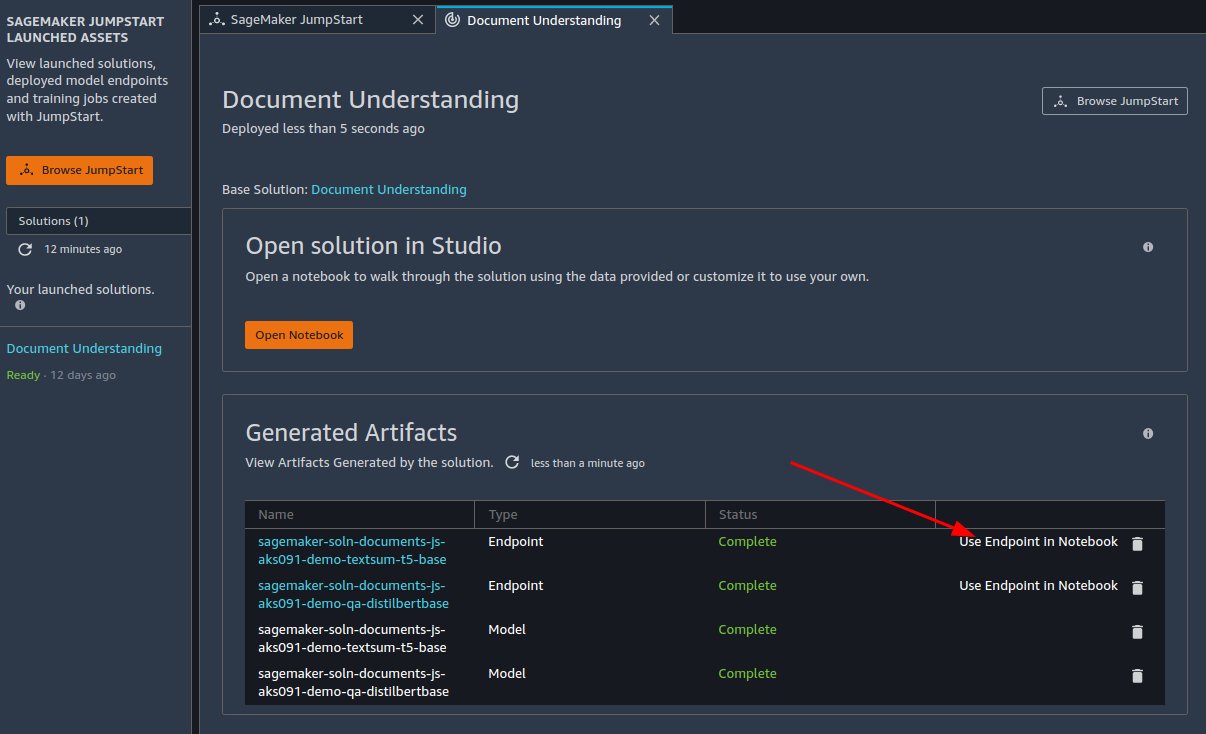Select the Solutions (1) section header
Viewport: 1206px width, 734px height.
coord(98,221)
